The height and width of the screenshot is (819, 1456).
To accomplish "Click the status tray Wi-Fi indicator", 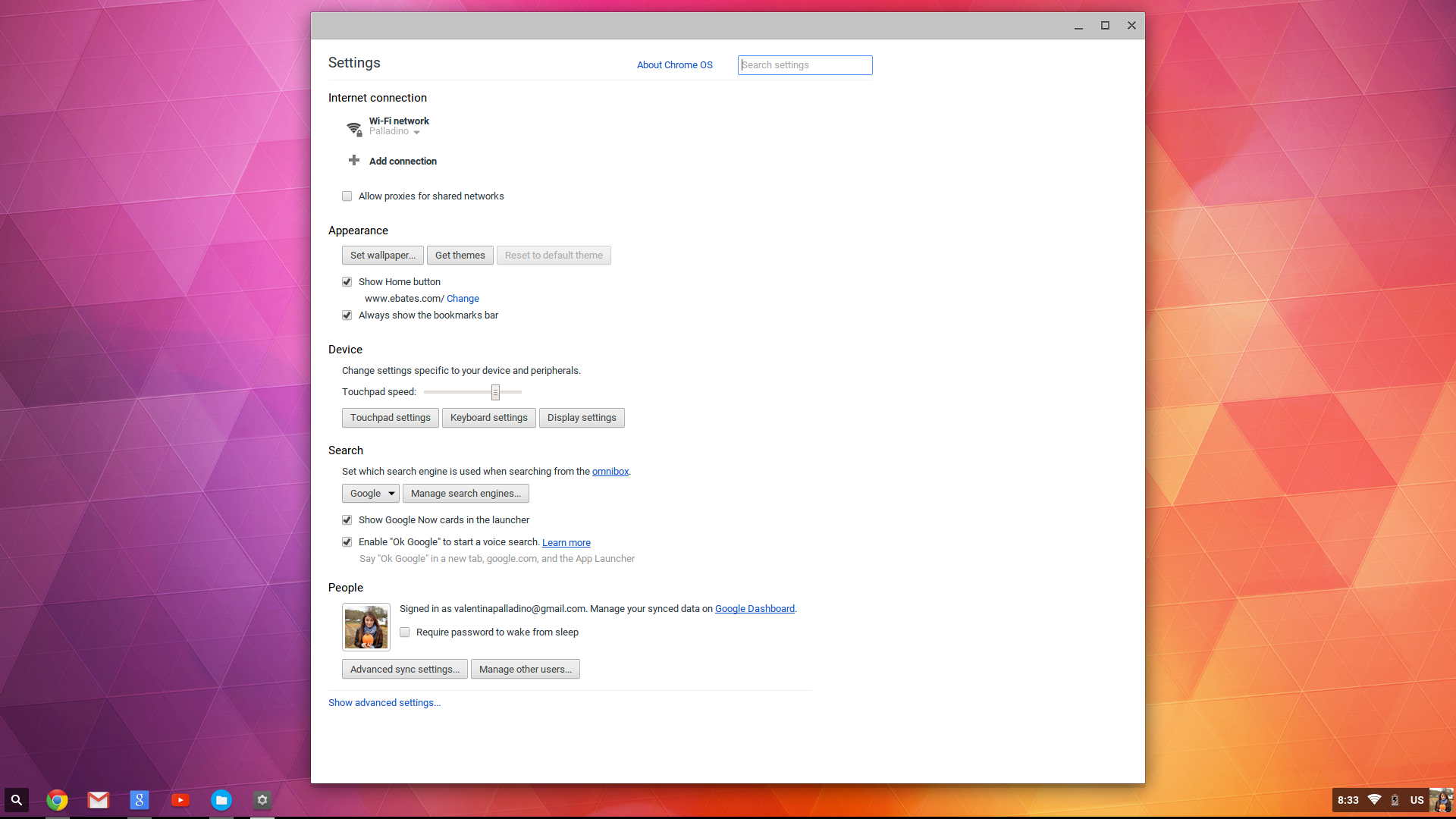I will [x=1373, y=800].
